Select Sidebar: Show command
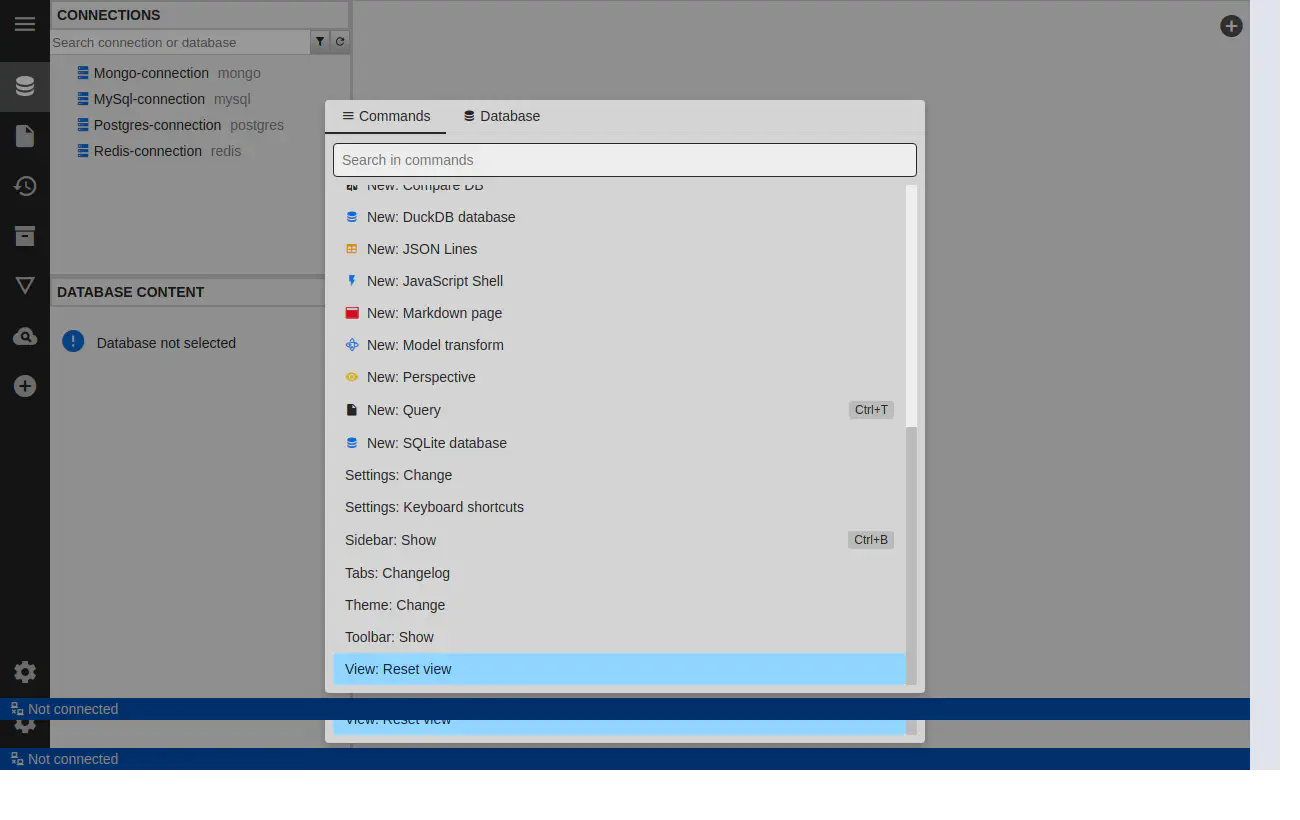1300x820 pixels. point(391,540)
